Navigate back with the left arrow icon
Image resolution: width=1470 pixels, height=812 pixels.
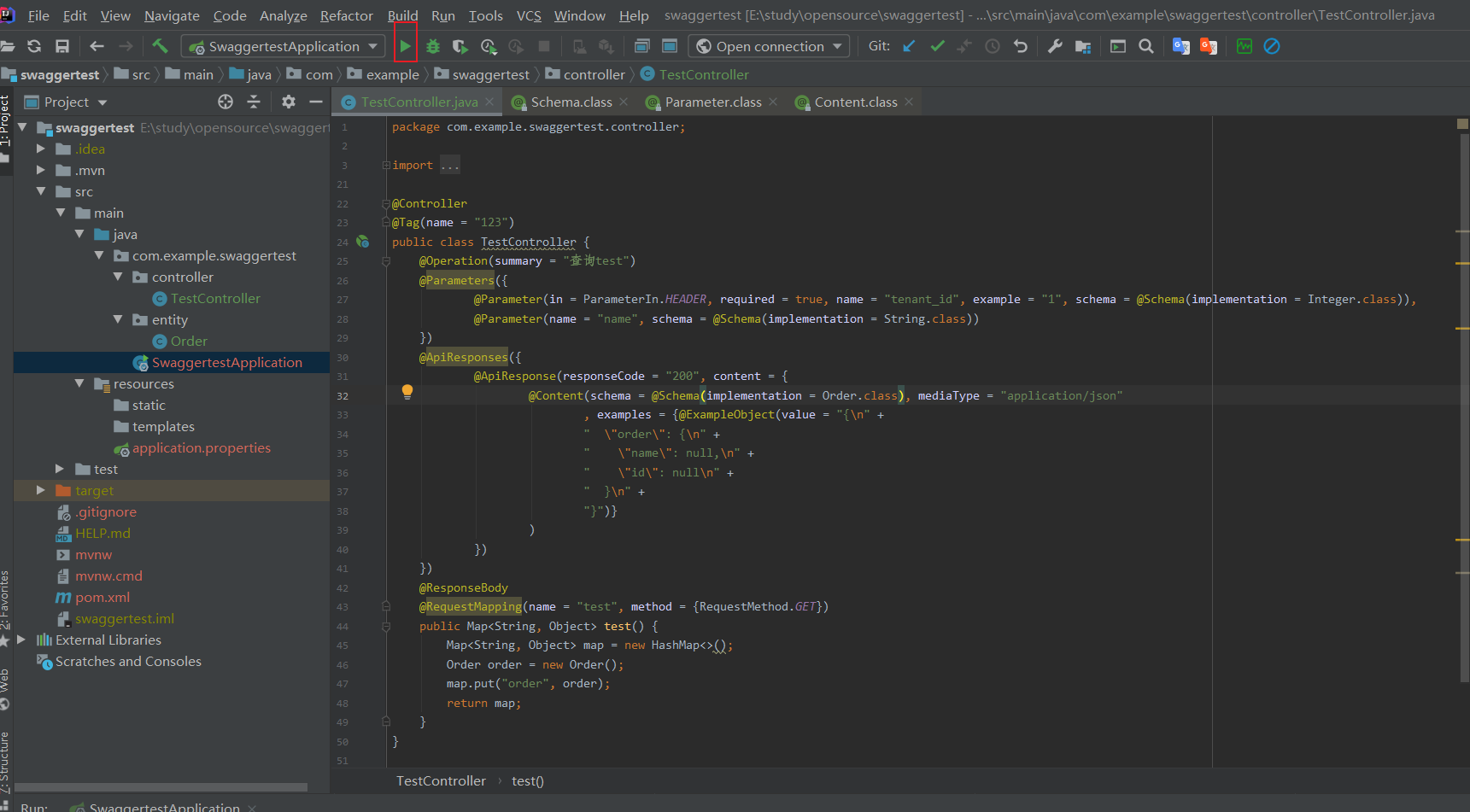tap(97, 46)
